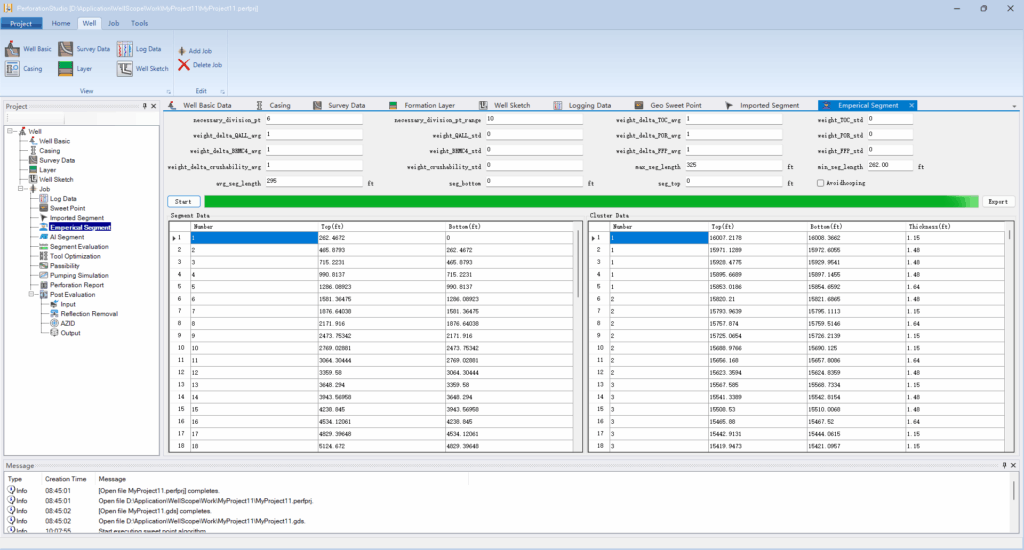Open Geo Sweet Point document tab

(668, 105)
